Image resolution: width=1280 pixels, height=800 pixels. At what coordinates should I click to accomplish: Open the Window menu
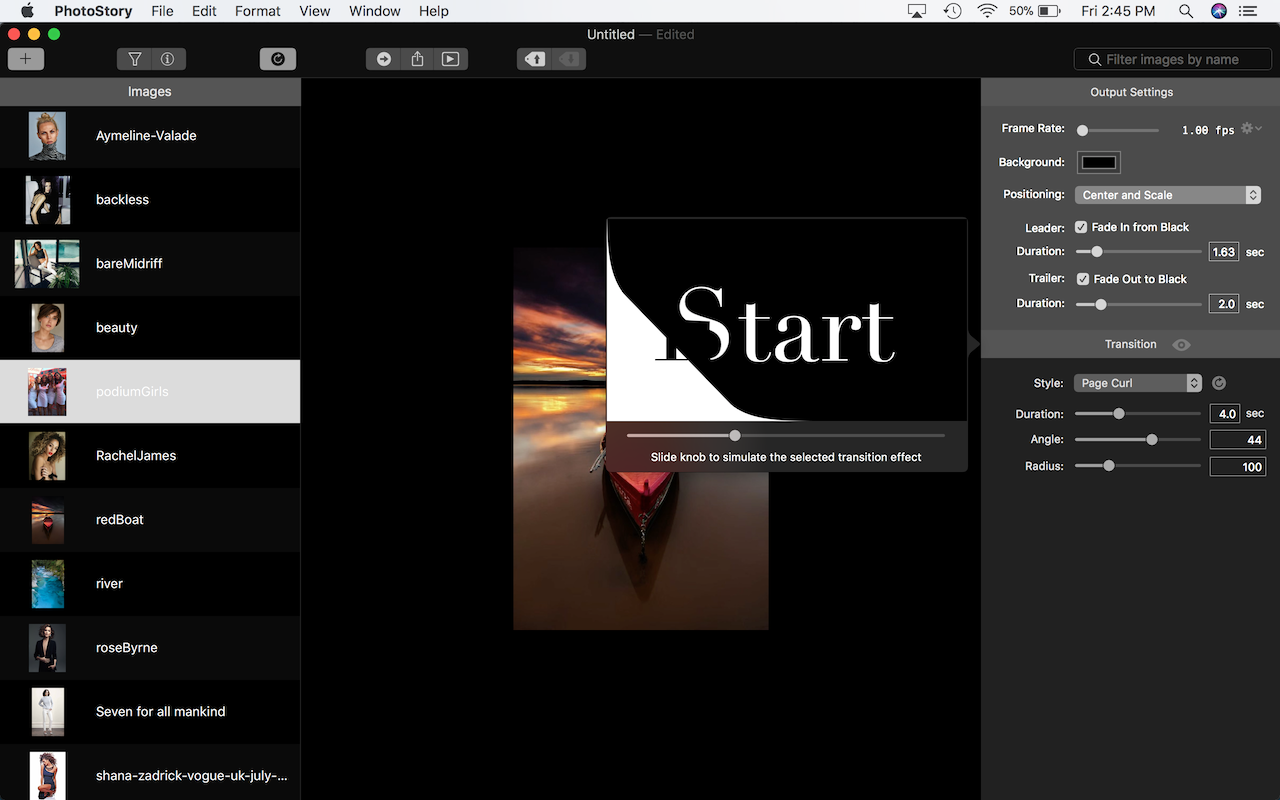pos(374,11)
